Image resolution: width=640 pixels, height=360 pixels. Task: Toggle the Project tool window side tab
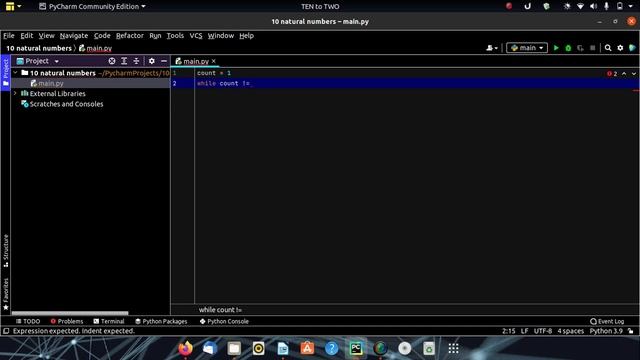[x=5, y=72]
